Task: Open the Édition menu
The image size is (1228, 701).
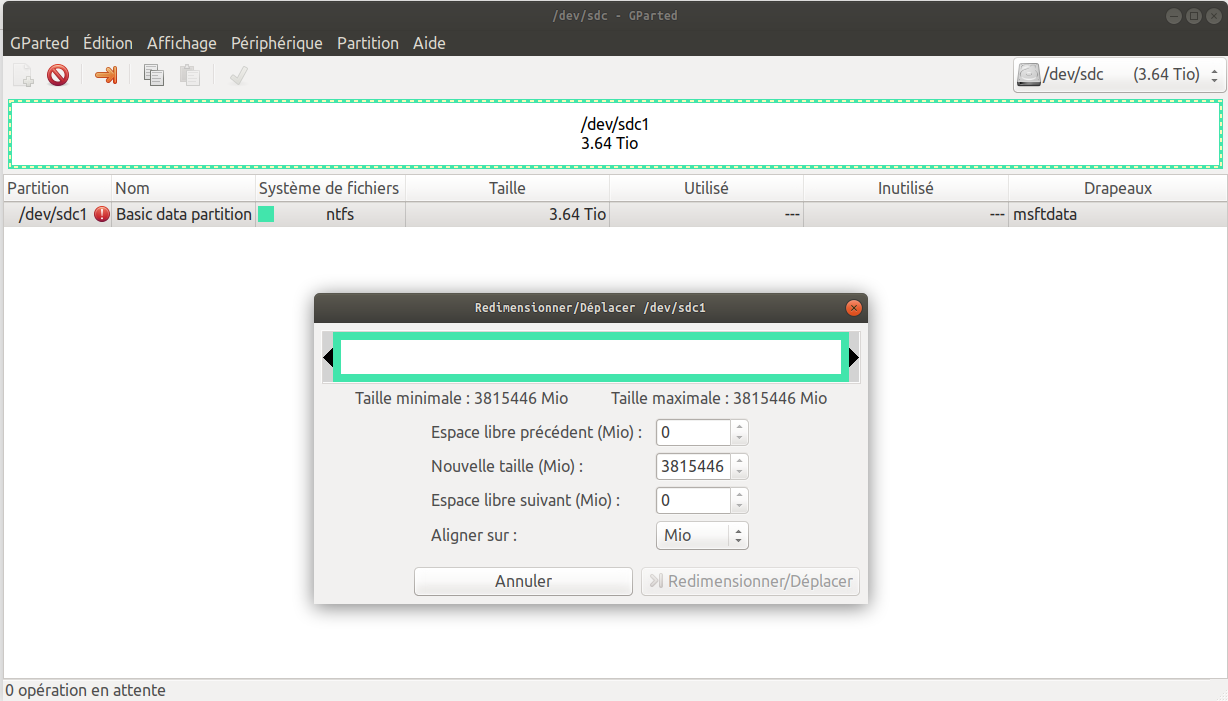Action: click(108, 43)
